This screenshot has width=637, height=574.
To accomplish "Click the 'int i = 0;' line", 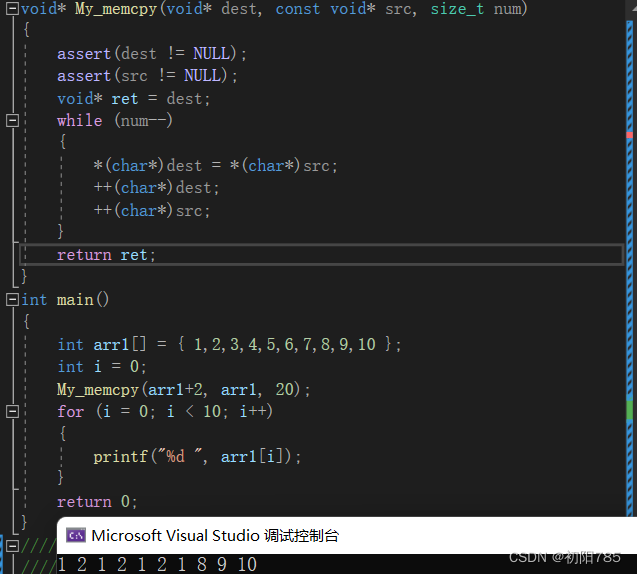I will tap(102, 367).
